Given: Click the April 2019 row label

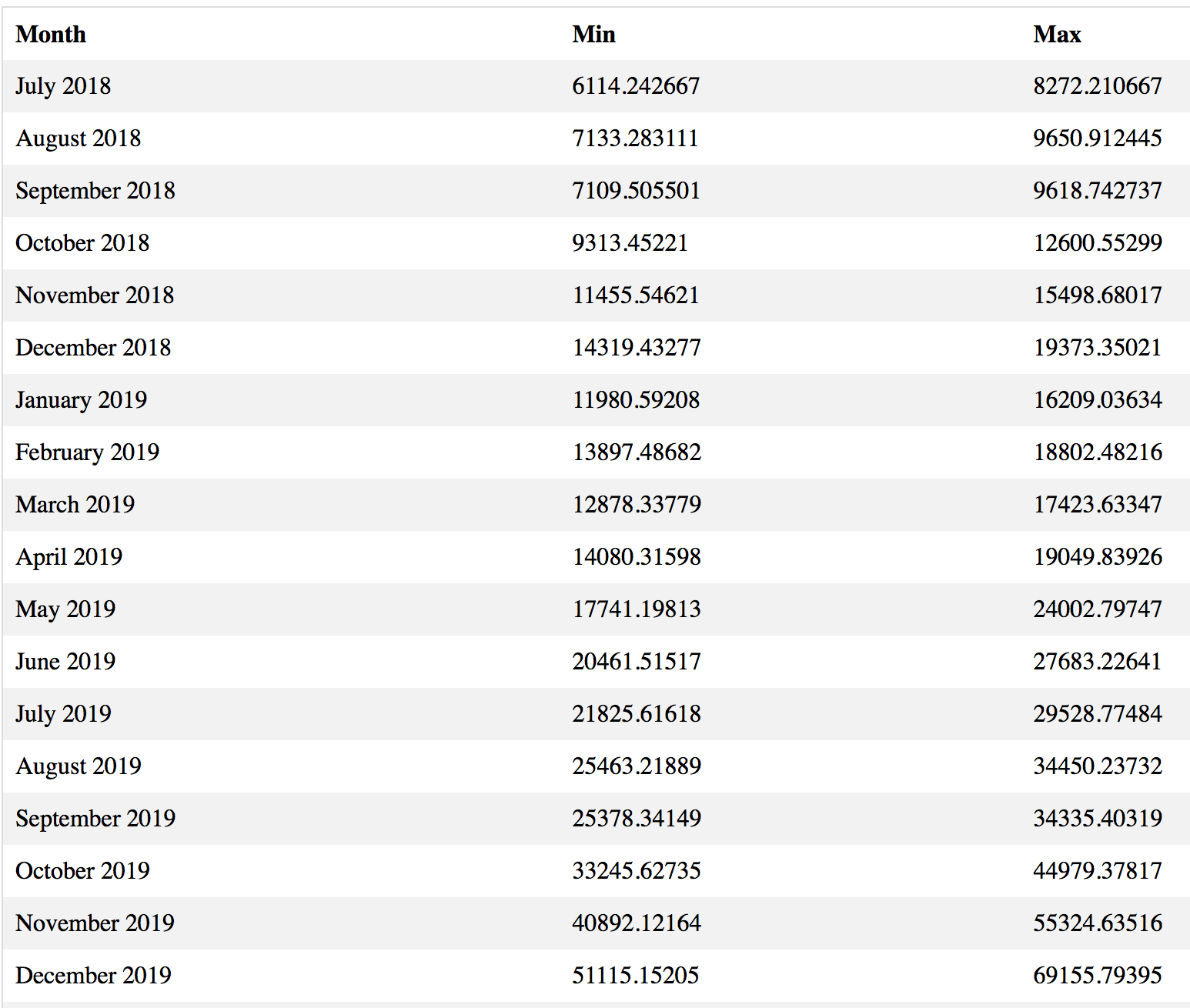Looking at the screenshot, I should click(x=69, y=557).
